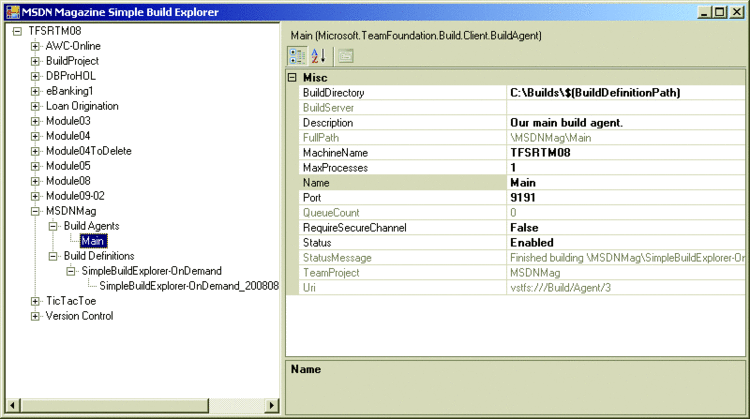The image size is (750, 419).
Task: Select the Main build agent
Action: coord(93,241)
